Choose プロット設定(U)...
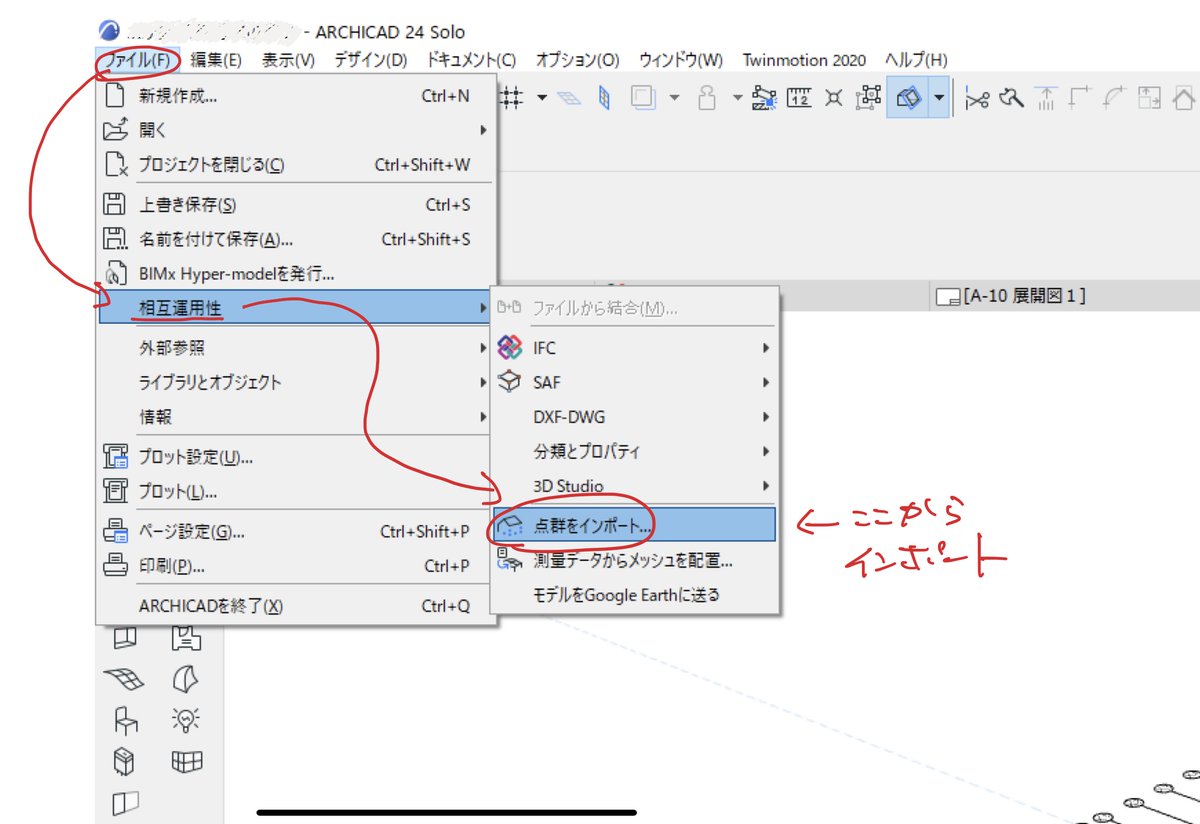Screen dimensions: 1200x824 [296, 458]
